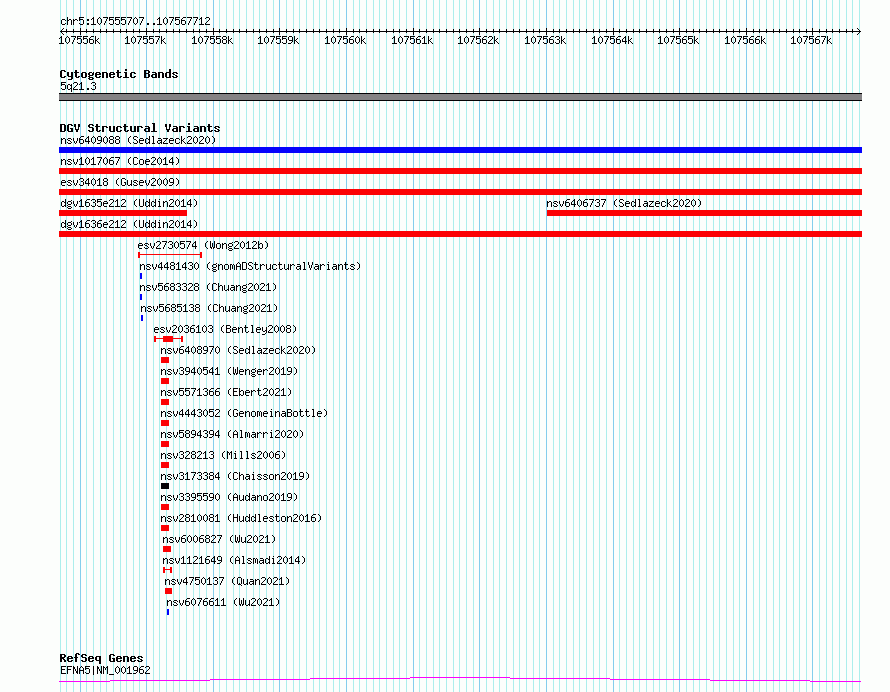Click the Cytogenetic Bands track title
The height and width of the screenshot is (692, 890).
(119, 74)
